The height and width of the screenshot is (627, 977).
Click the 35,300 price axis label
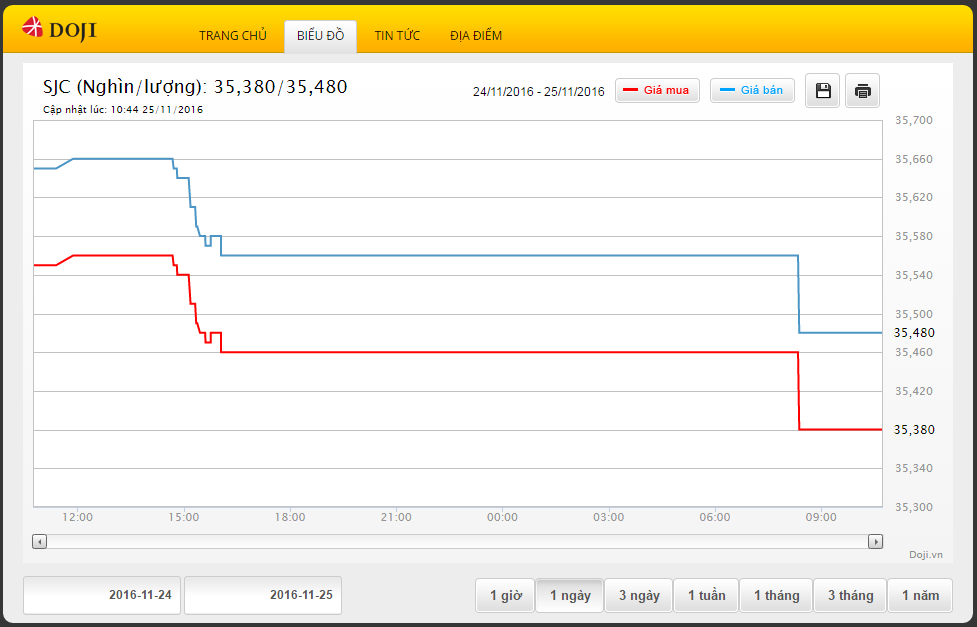(914, 507)
